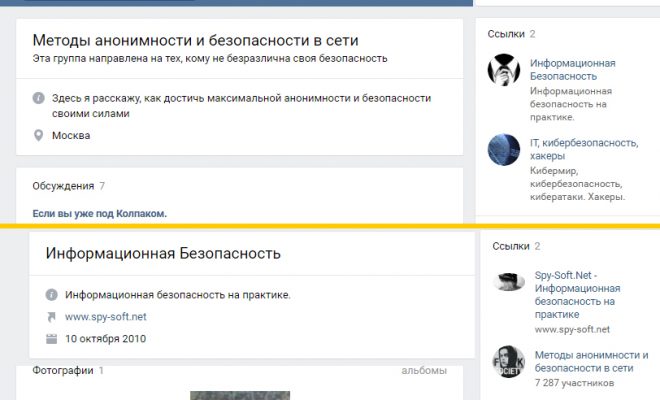Image resolution: width=660 pixels, height=400 pixels.
Task: Open the Фотографии section header
Action: click(x=62, y=371)
